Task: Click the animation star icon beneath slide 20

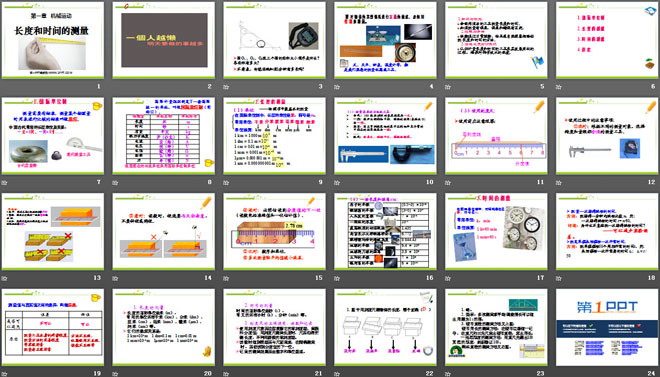Action: (115, 374)
